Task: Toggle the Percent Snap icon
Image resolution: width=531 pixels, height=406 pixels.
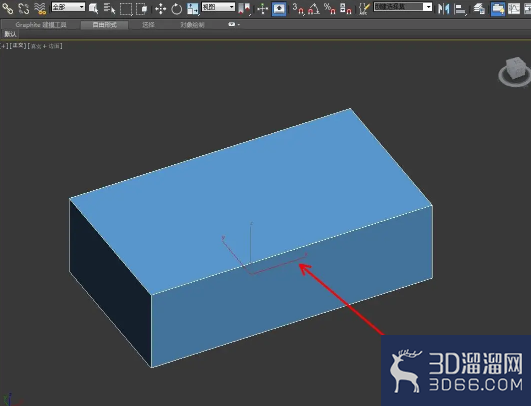Action: (330, 9)
